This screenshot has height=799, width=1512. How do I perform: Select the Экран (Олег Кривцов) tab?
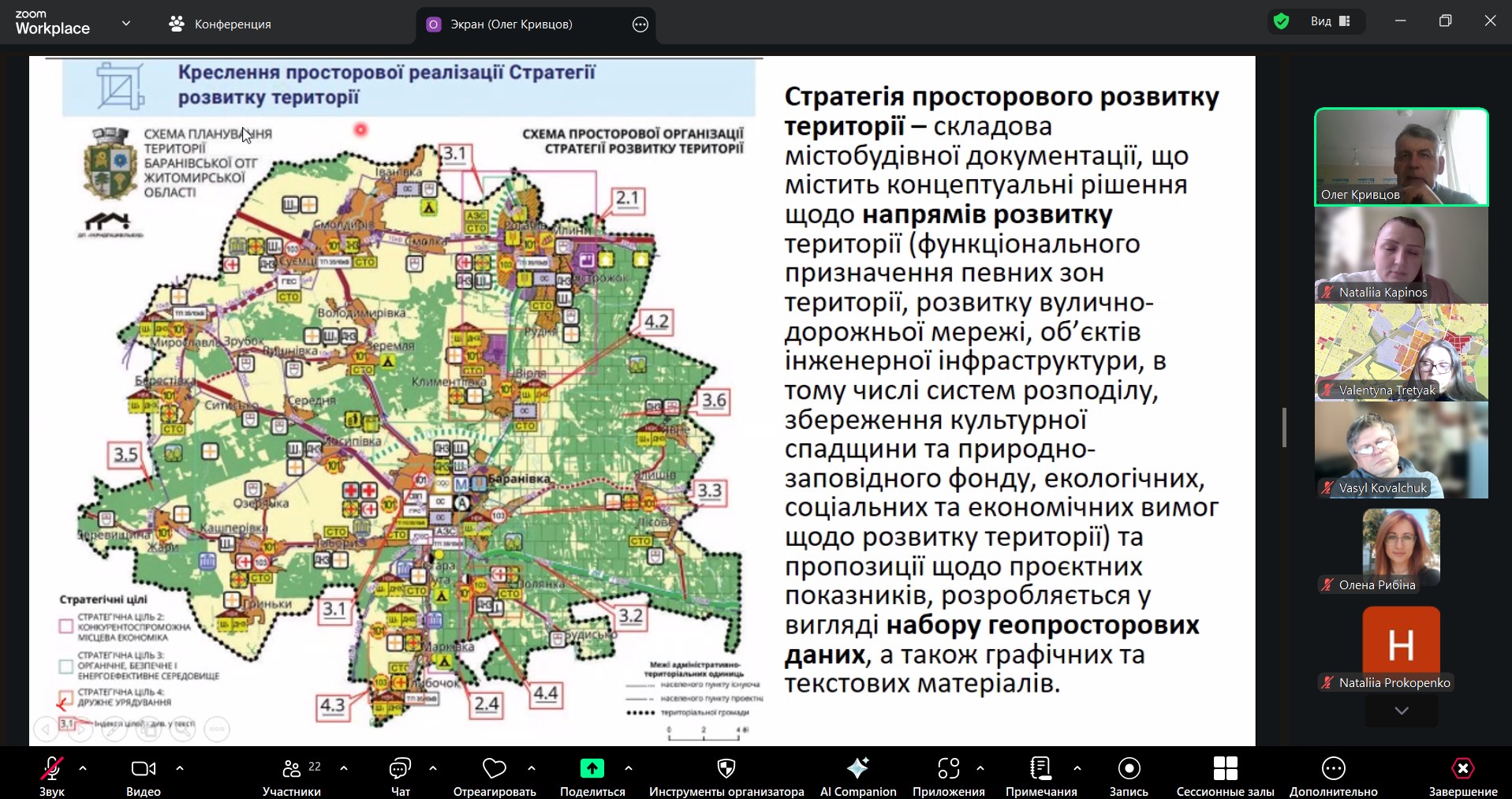[x=511, y=24]
